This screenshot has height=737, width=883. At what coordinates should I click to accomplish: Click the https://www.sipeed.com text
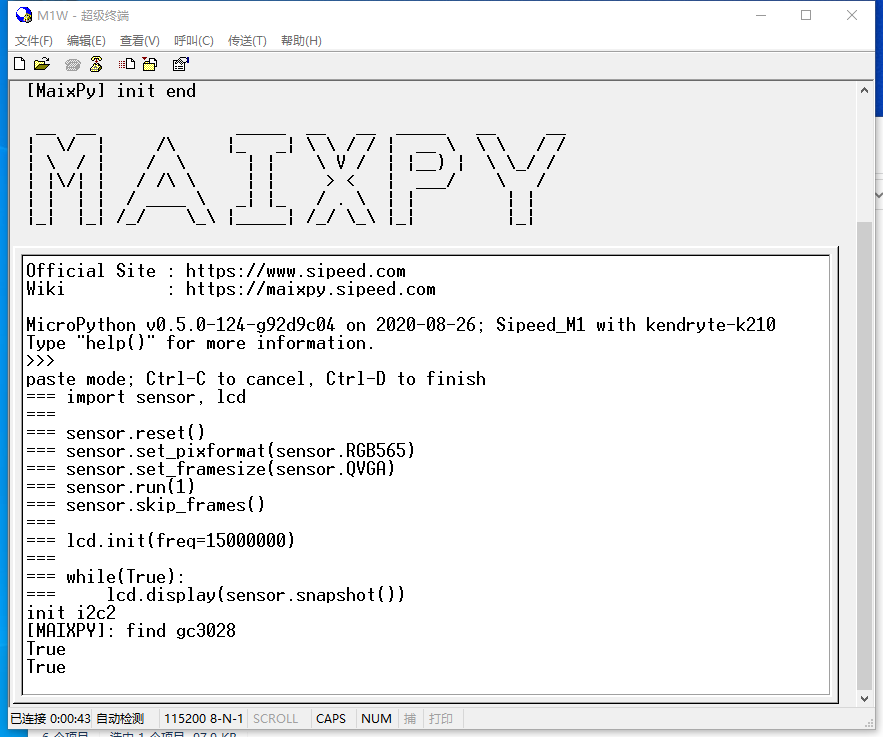pyautogui.click(x=296, y=271)
